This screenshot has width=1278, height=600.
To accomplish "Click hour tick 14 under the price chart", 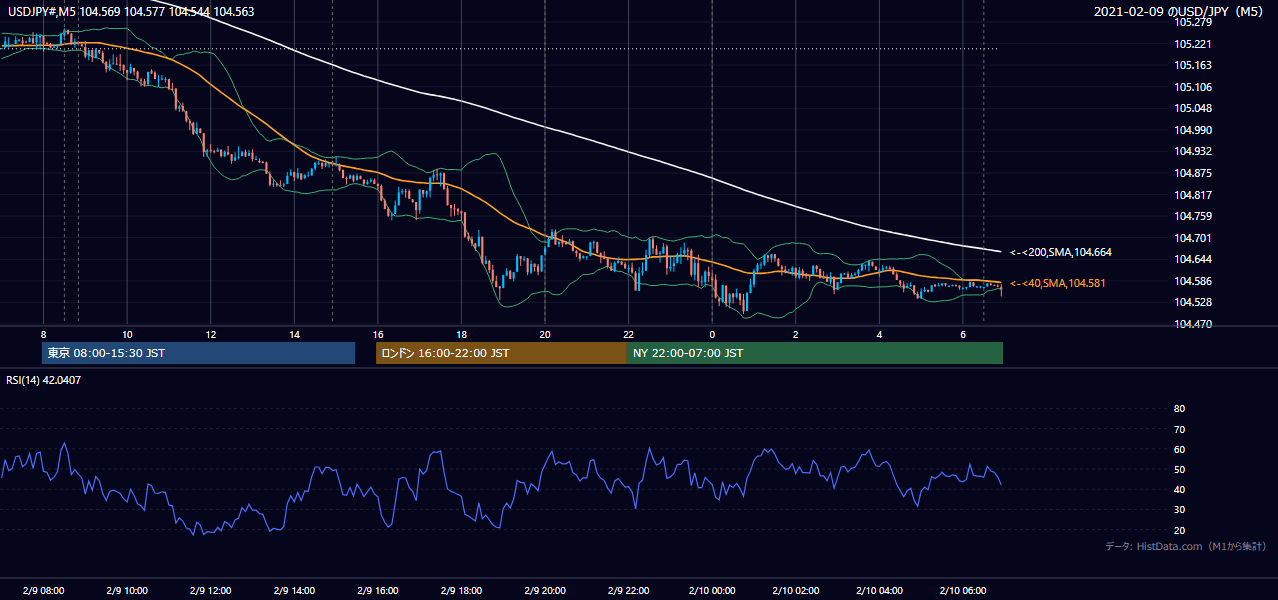I will click(294, 334).
